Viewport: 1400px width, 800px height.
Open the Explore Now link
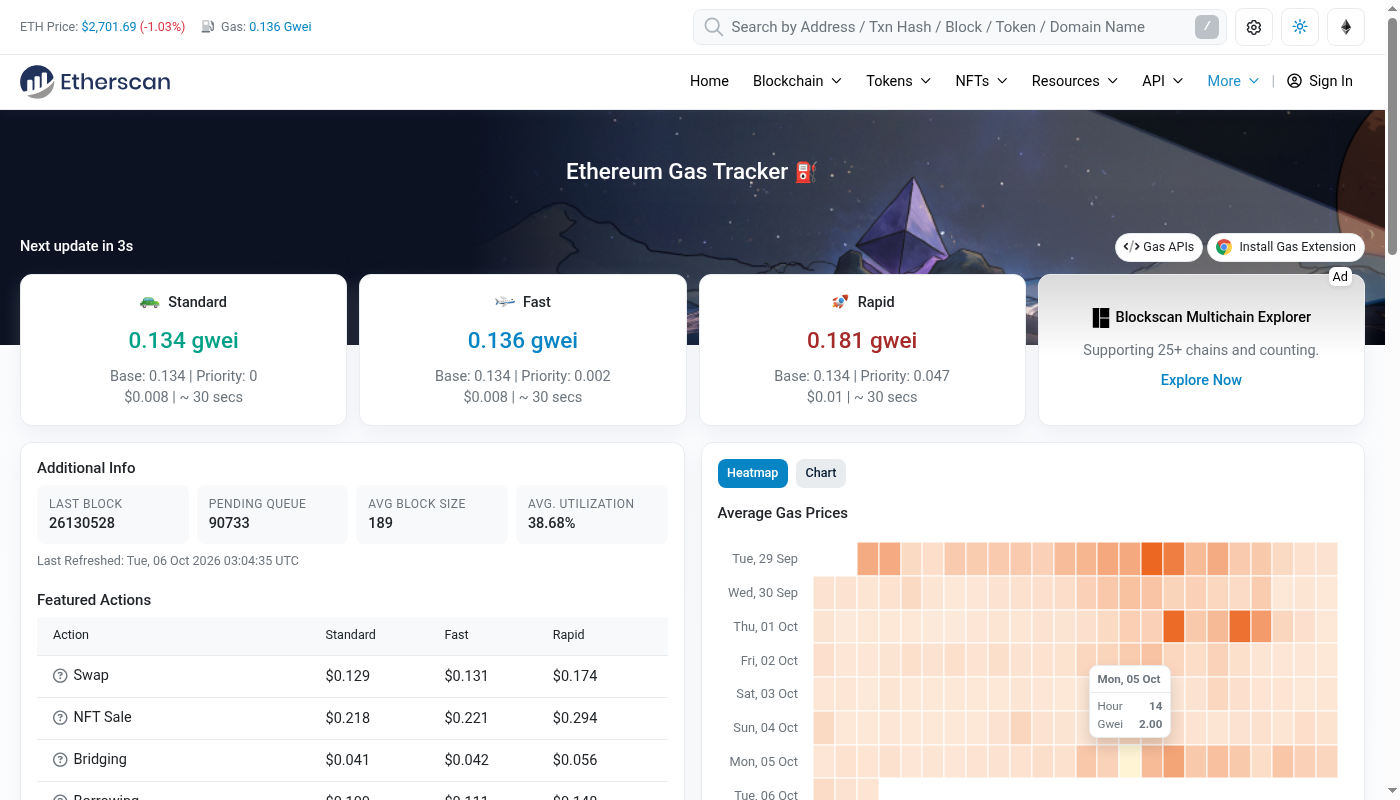(x=1201, y=380)
